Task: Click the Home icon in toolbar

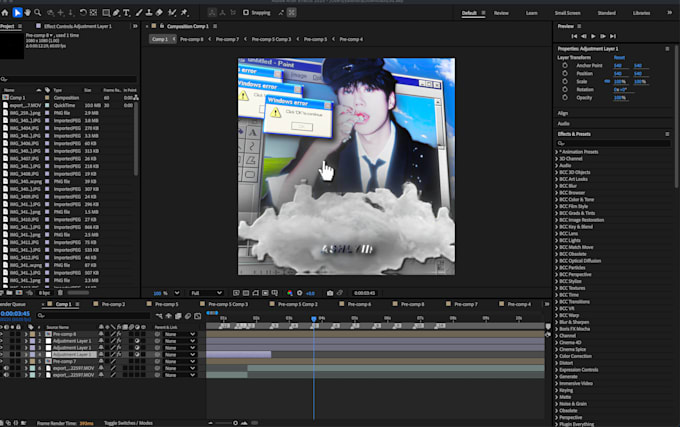Action: (5, 13)
